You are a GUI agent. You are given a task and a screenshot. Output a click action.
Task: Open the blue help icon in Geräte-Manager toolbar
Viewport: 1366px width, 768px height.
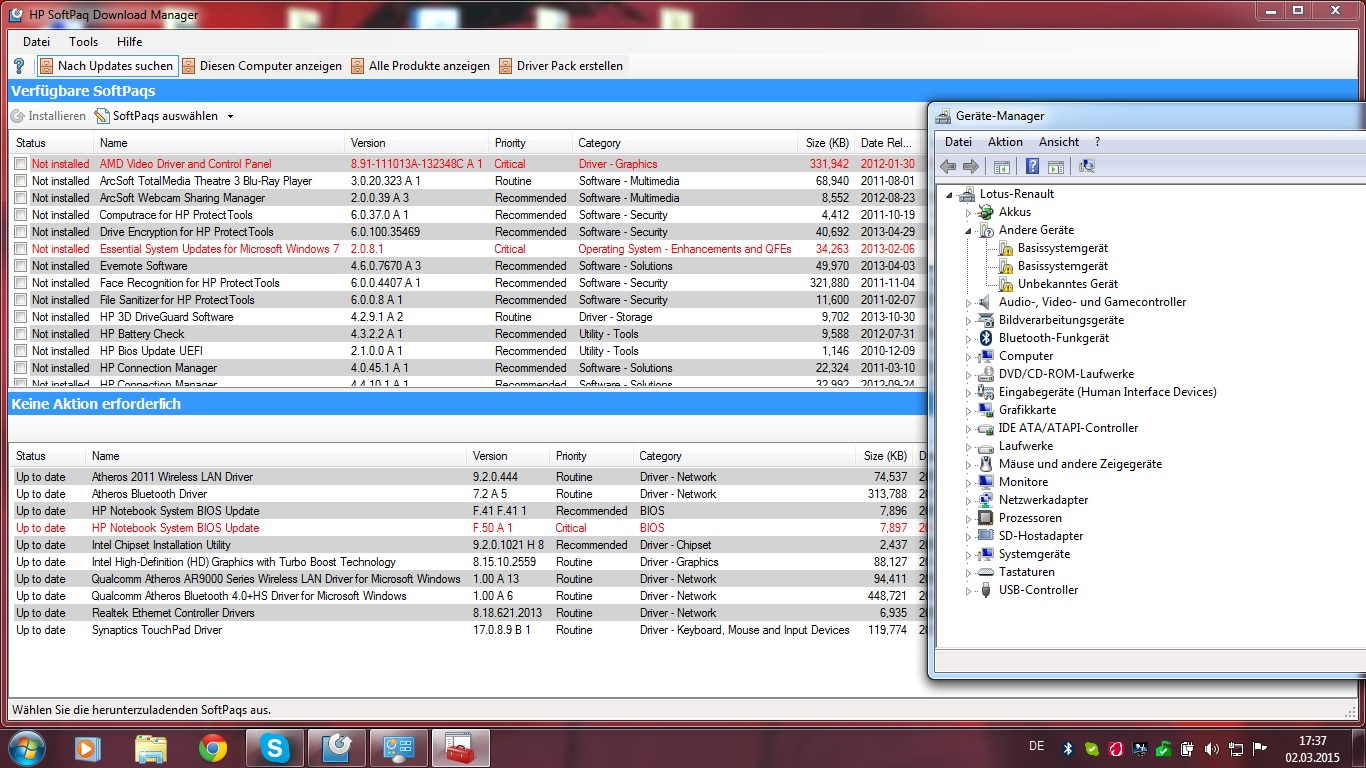[1032, 166]
